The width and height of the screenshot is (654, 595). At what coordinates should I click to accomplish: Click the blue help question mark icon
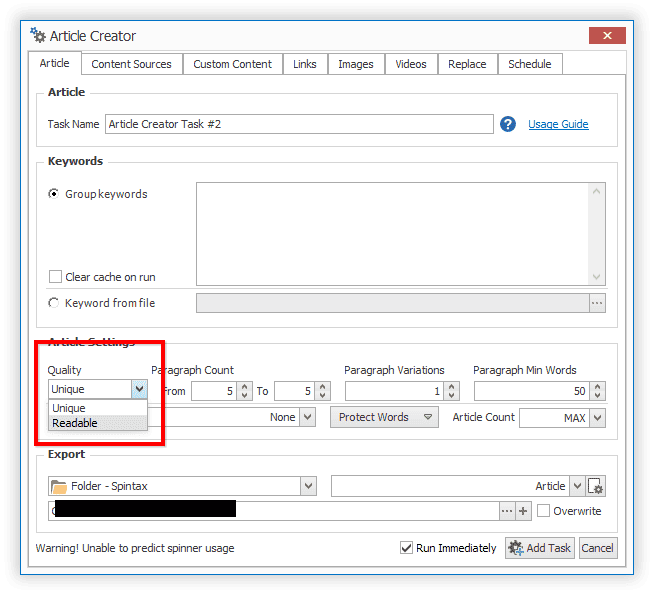tap(508, 124)
